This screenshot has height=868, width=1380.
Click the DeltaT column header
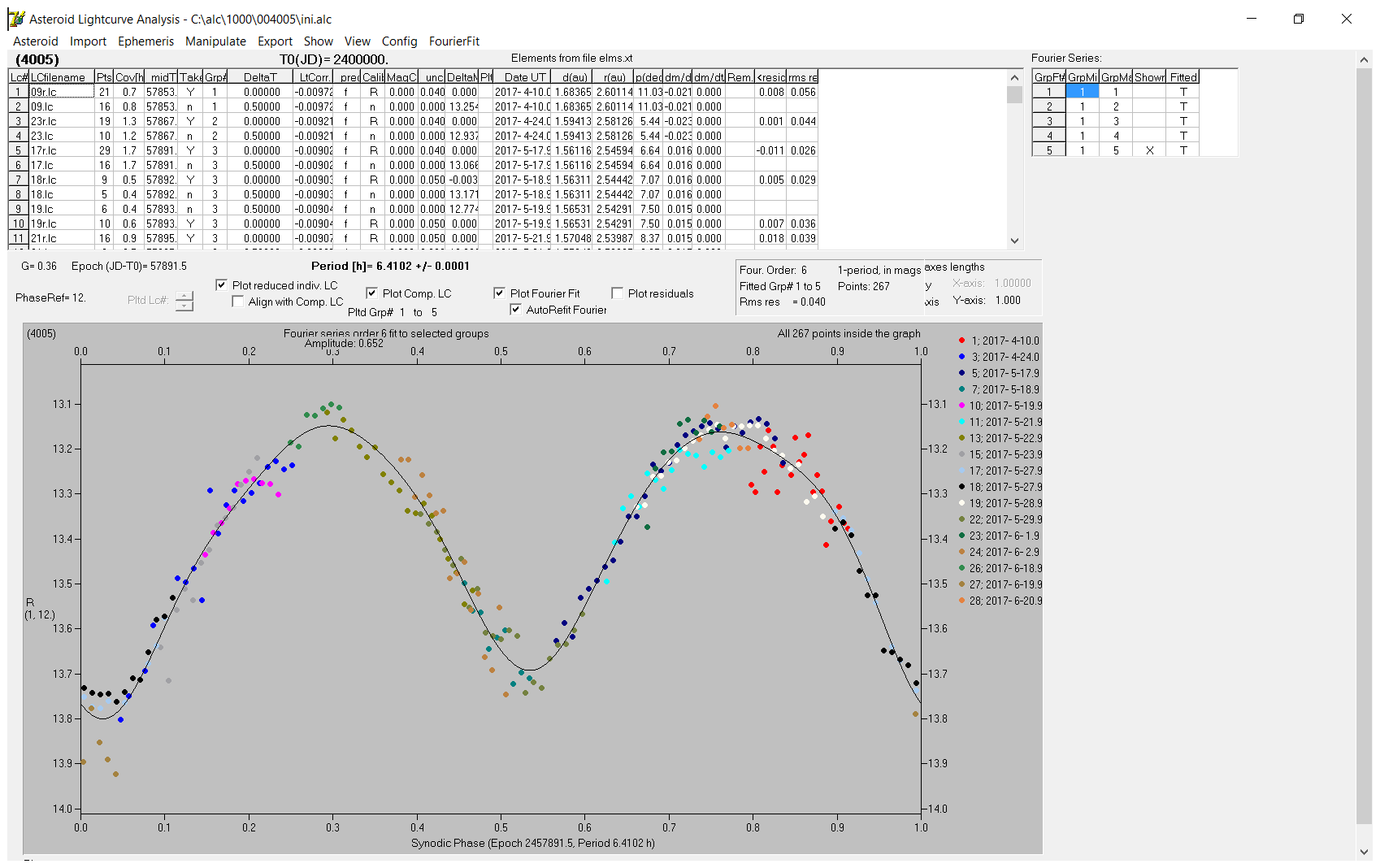(x=260, y=77)
